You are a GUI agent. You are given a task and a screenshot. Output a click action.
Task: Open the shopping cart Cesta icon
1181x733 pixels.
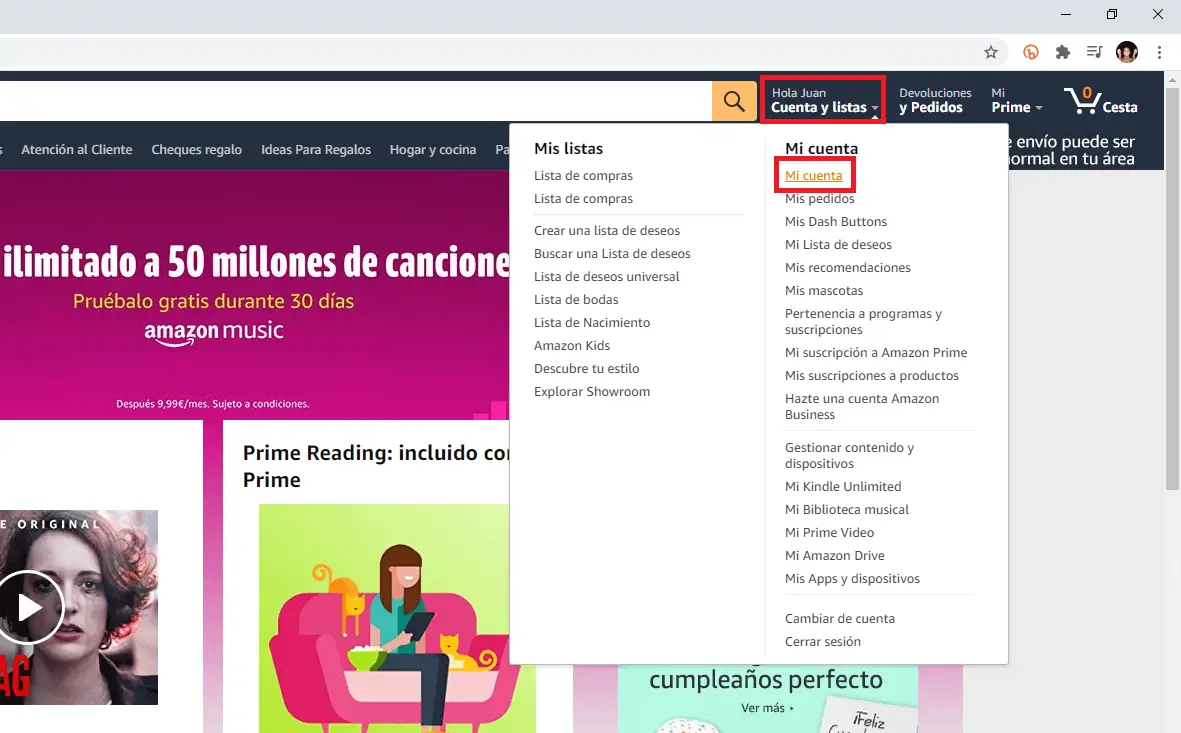(1100, 100)
